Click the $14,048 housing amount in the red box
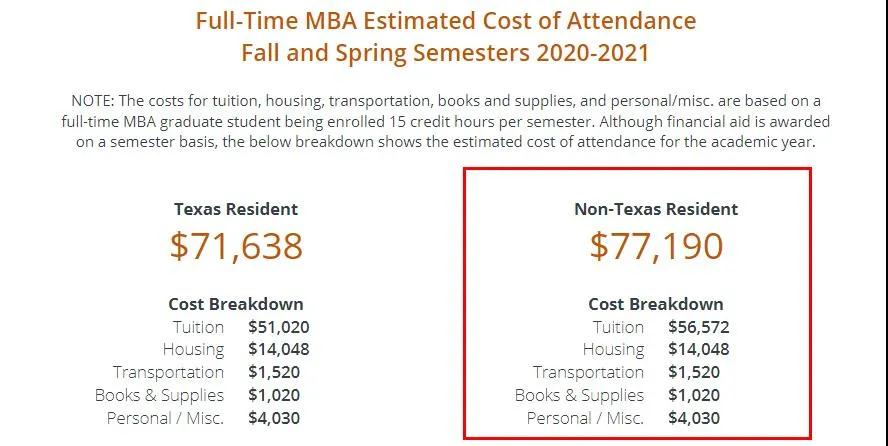 pos(699,349)
